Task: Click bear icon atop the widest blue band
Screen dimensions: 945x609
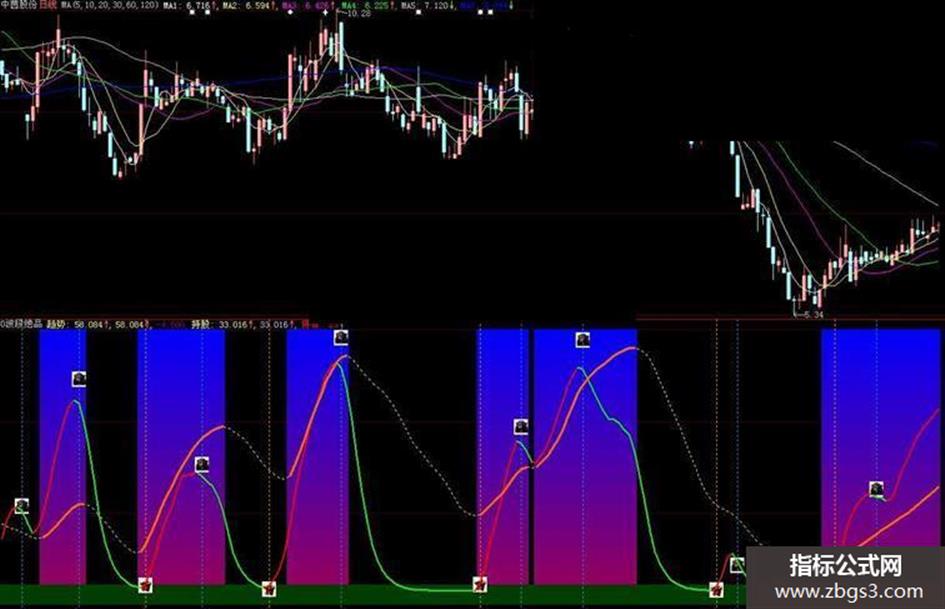Action: (x=583, y=340)
